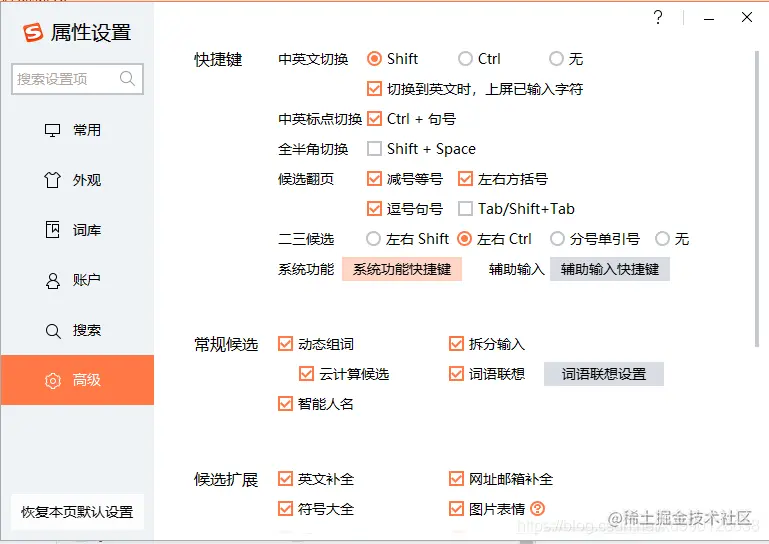Switch to the 外观 tab
769x544 pixels.
(x=77, y=180)
